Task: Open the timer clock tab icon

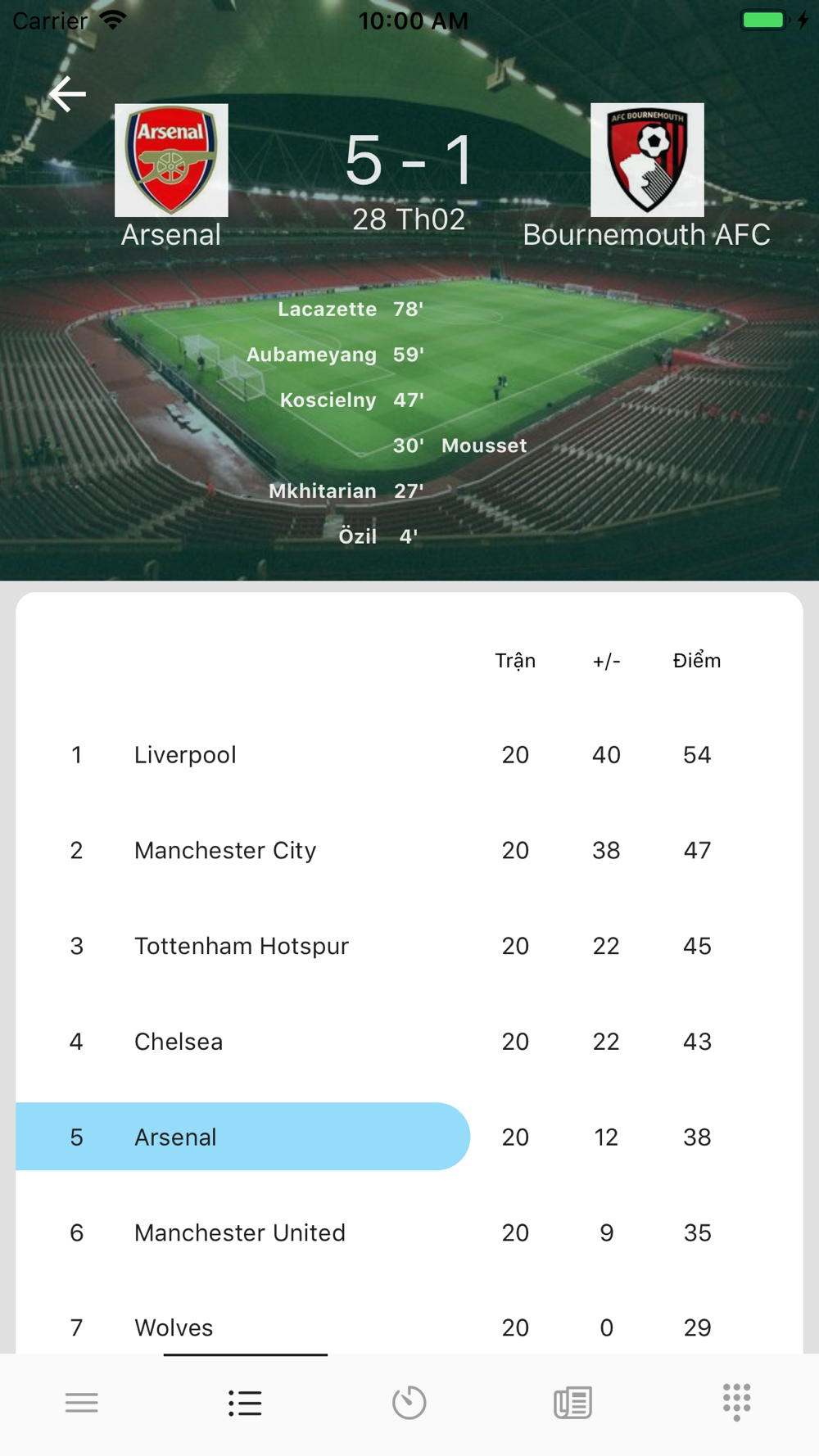Action: click(409, 1403)
